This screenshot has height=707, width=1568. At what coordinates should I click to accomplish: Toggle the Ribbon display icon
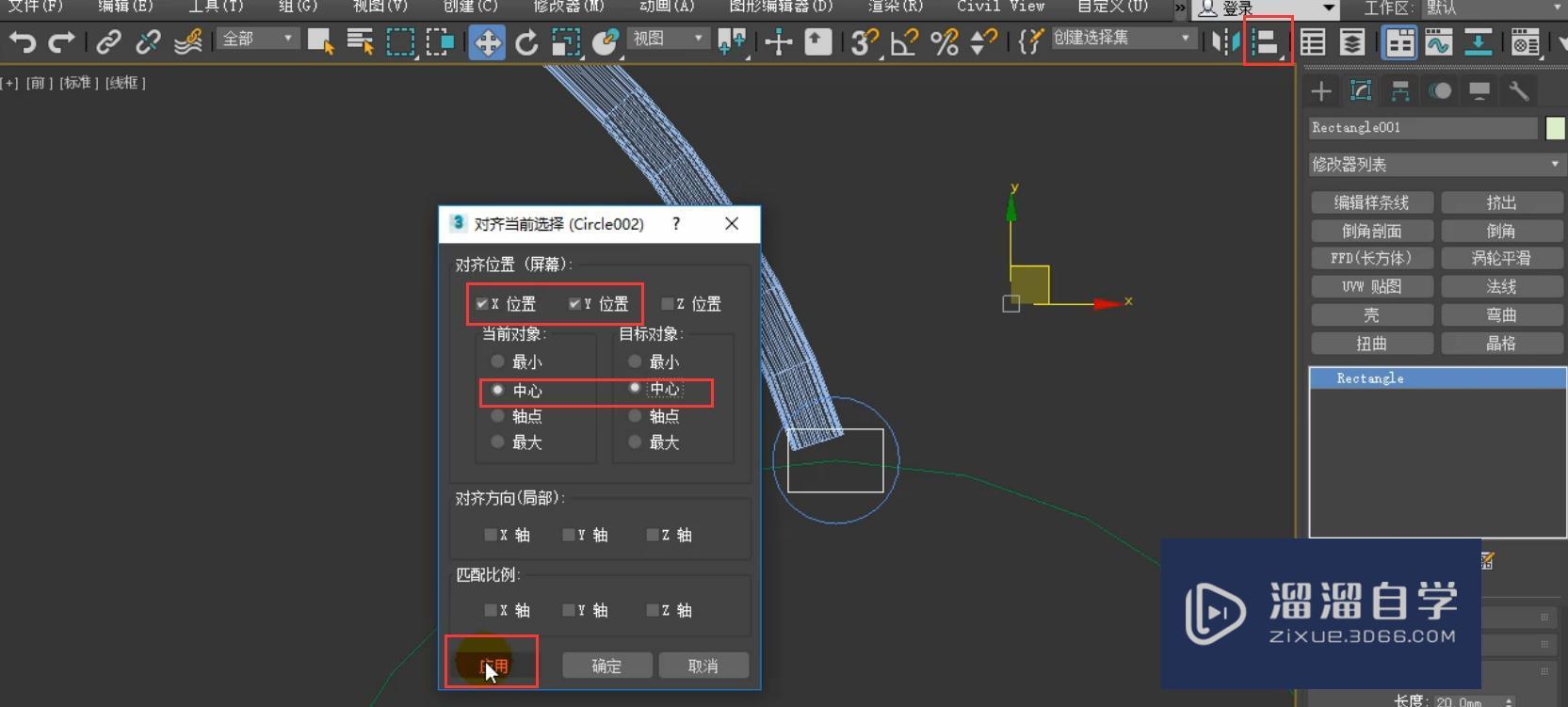[1399, 42]
